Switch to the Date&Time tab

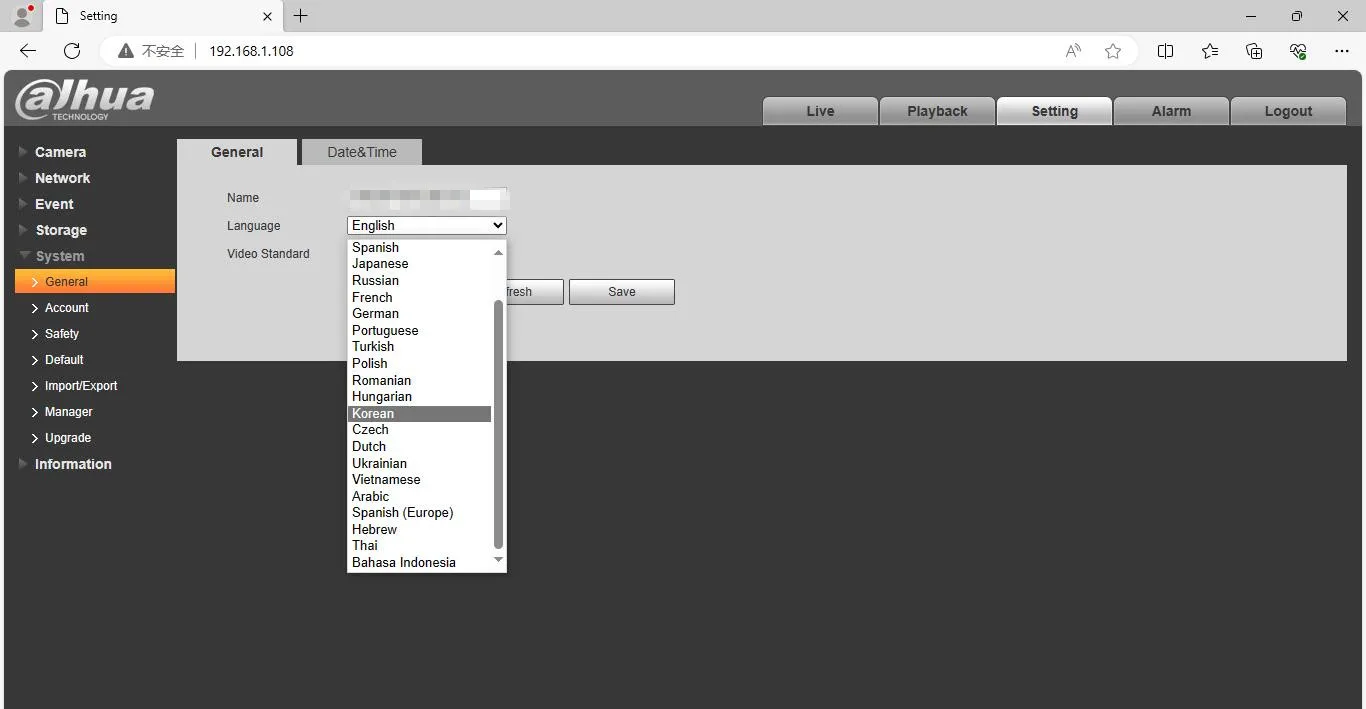(x=362, y=152)
